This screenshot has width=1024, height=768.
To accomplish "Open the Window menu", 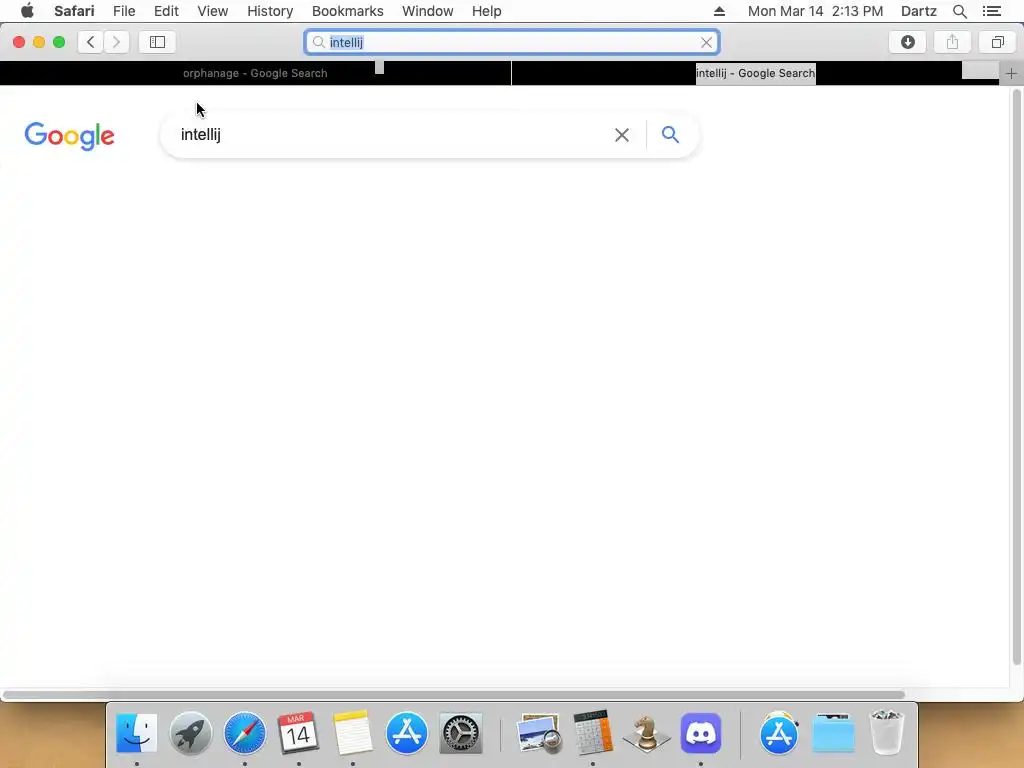I will tap(428, 11).
